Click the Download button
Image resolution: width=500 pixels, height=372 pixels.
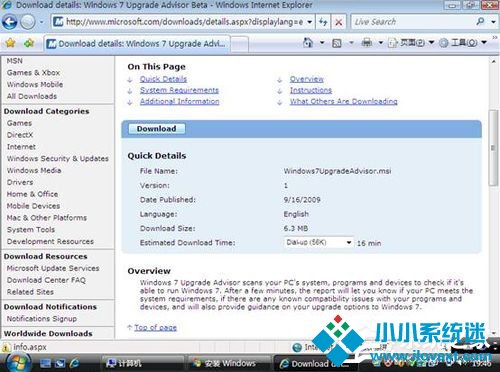tap(156, 129)
